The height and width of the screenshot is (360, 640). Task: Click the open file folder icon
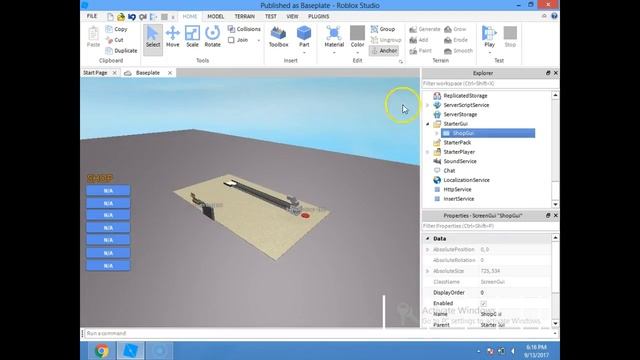point(121,17)
